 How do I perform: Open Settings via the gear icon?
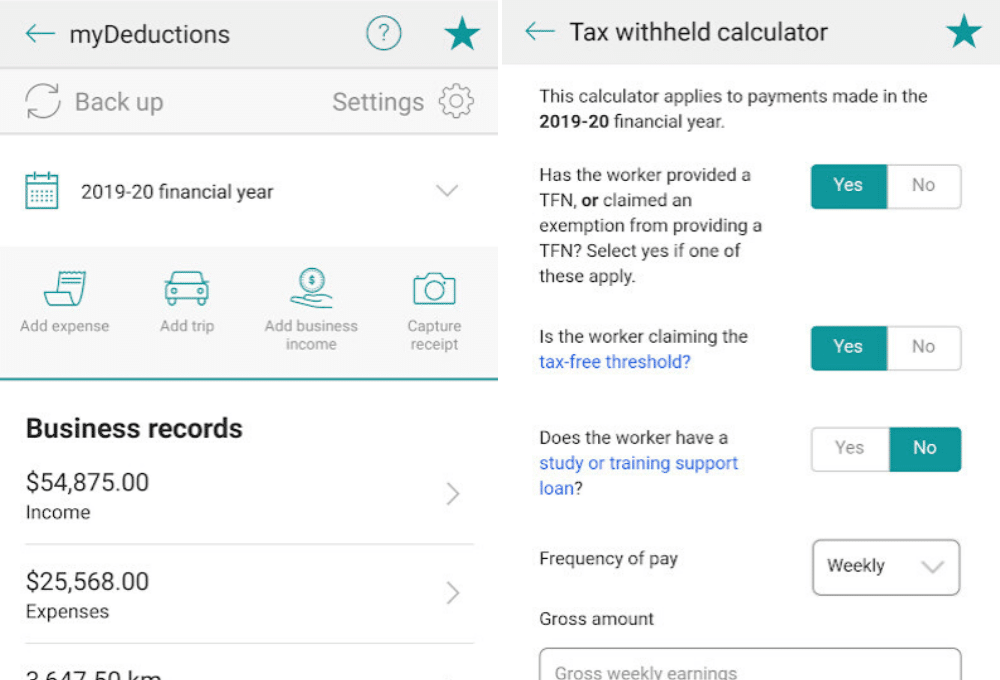tap(456, 101)
